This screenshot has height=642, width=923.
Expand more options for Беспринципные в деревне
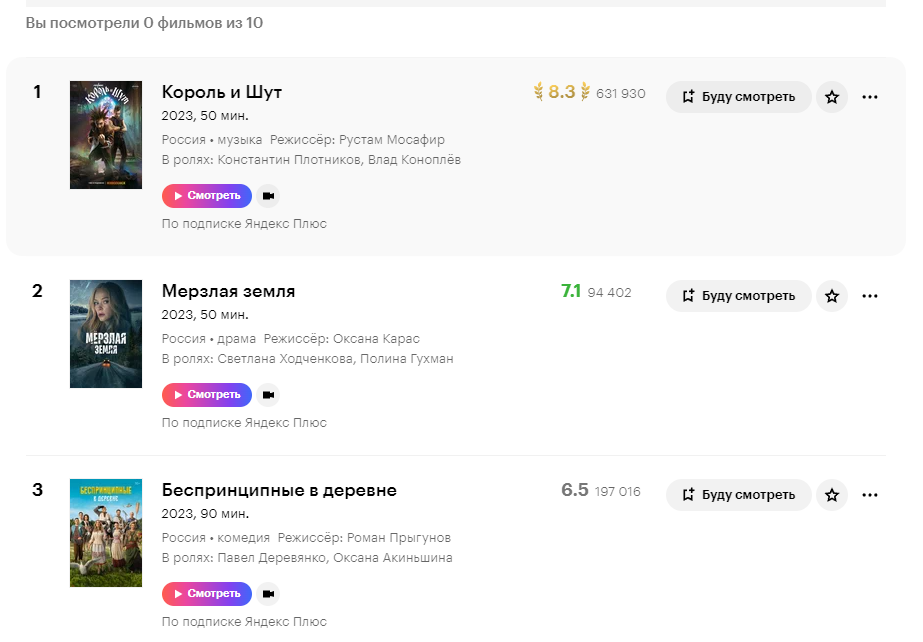[x=870, y=495]
